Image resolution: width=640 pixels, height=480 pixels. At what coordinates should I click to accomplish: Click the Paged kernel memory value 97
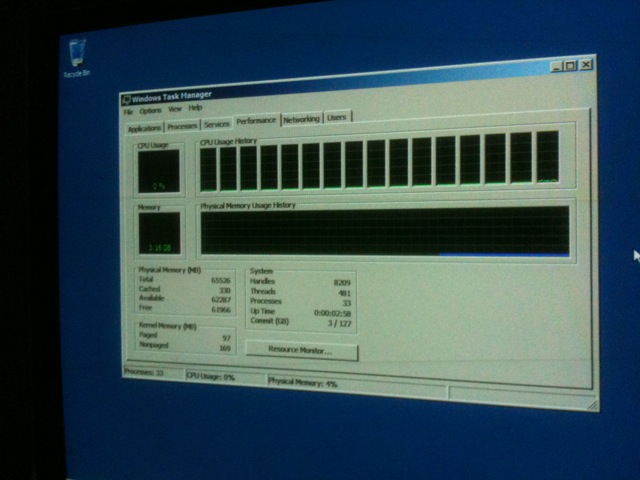tap(227, 338)
